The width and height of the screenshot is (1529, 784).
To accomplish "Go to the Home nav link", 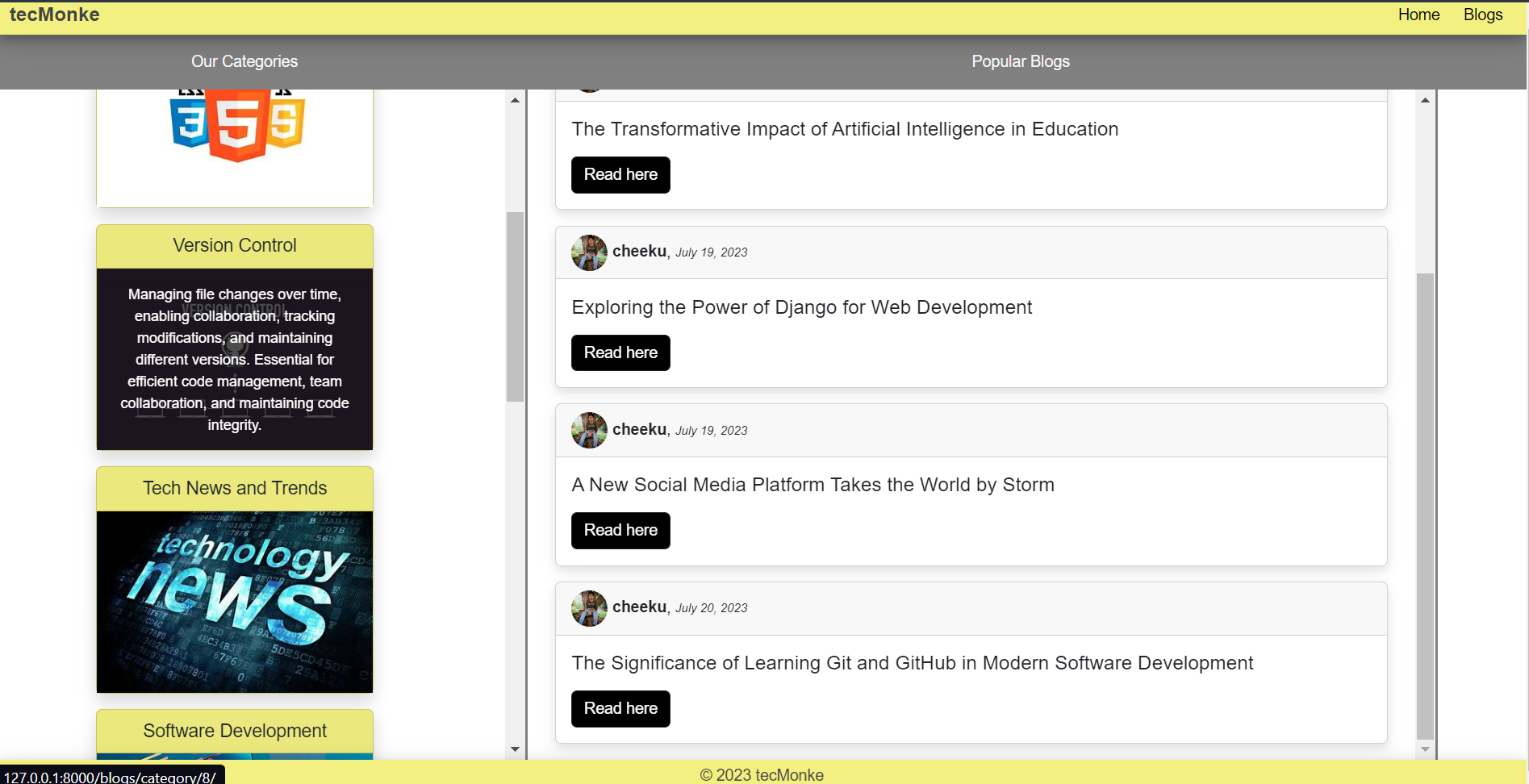I will tap(1418, 15).
